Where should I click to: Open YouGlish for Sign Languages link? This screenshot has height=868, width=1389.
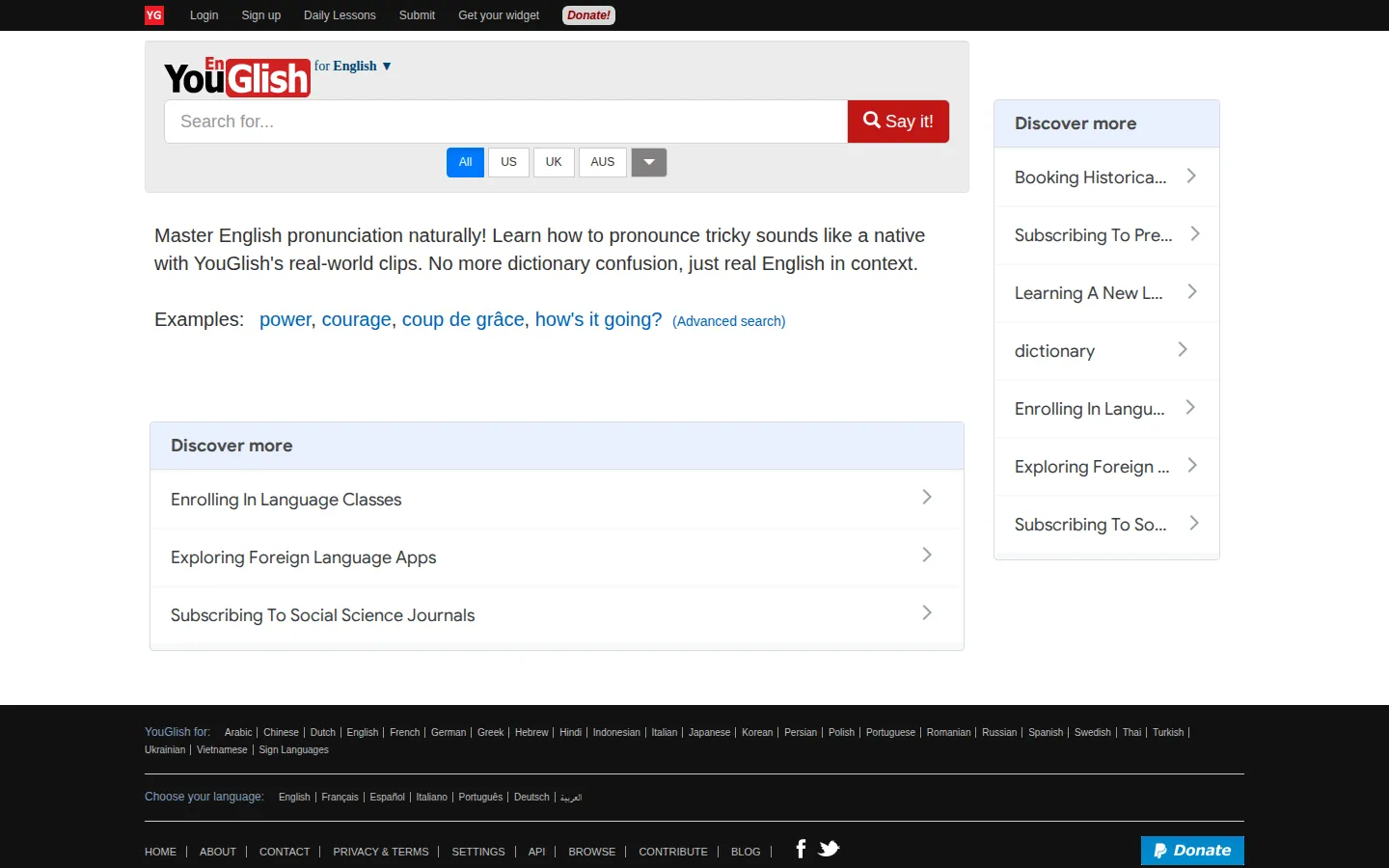pyautogui.click(x=294, y=749)
